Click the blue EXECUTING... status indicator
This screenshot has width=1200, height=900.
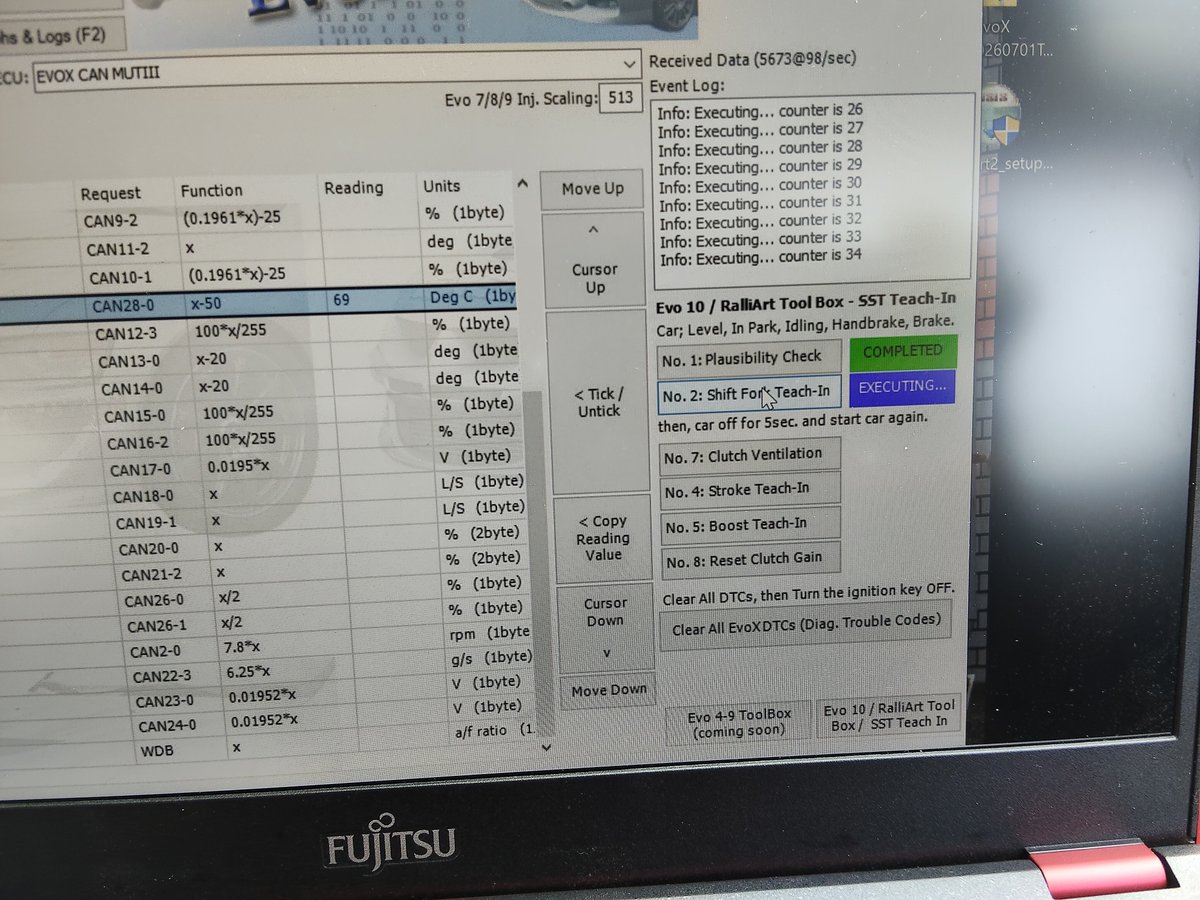[x=903, y=388]
